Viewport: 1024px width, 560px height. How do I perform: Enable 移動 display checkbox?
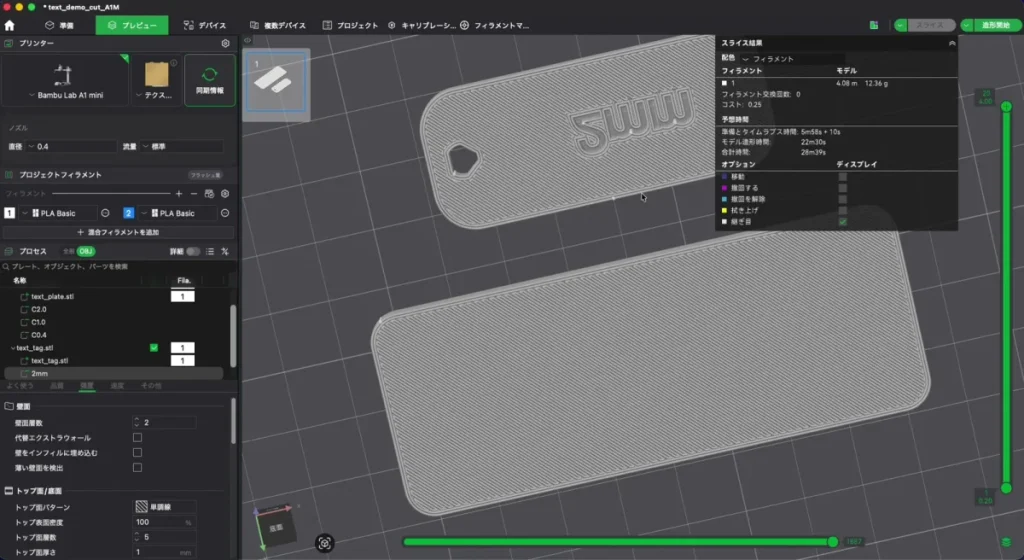pyautogui.click(x=842, y=177)
